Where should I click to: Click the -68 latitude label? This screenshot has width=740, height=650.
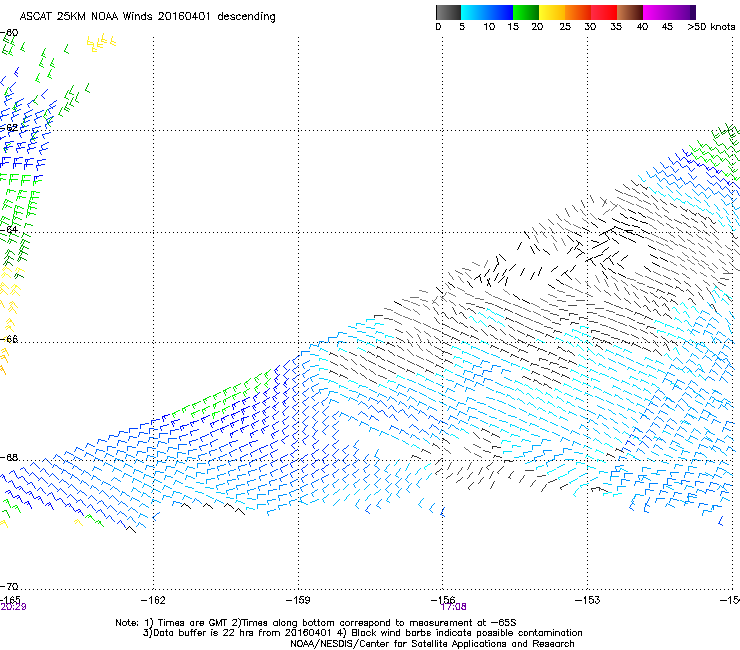point(9,458)
